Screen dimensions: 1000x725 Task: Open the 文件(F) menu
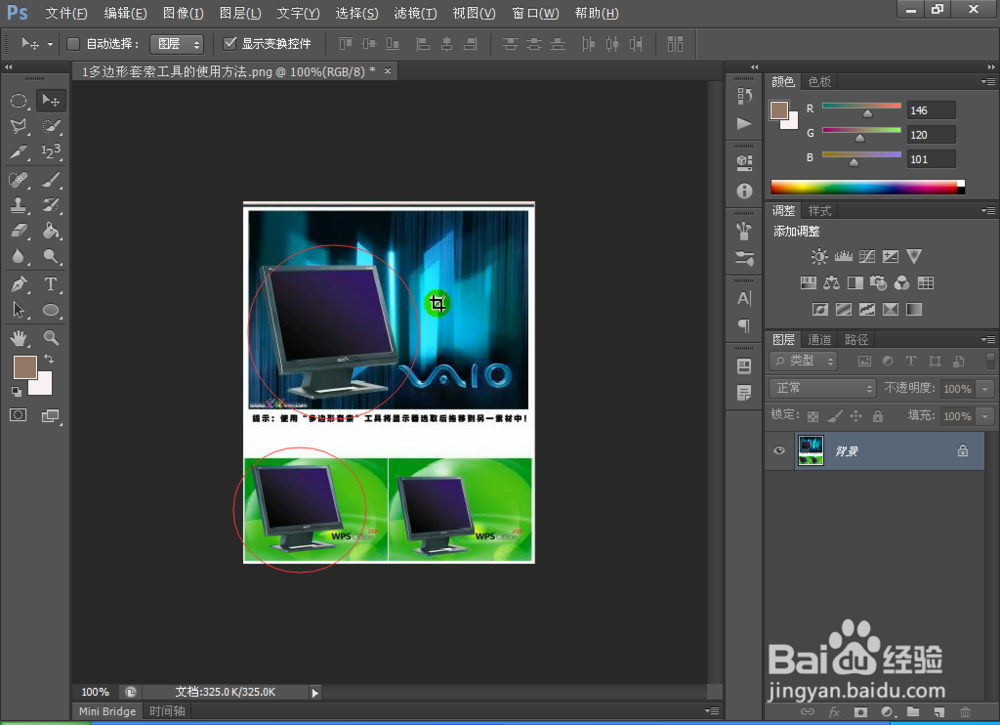pyautogui.click(x=66, y=13)
